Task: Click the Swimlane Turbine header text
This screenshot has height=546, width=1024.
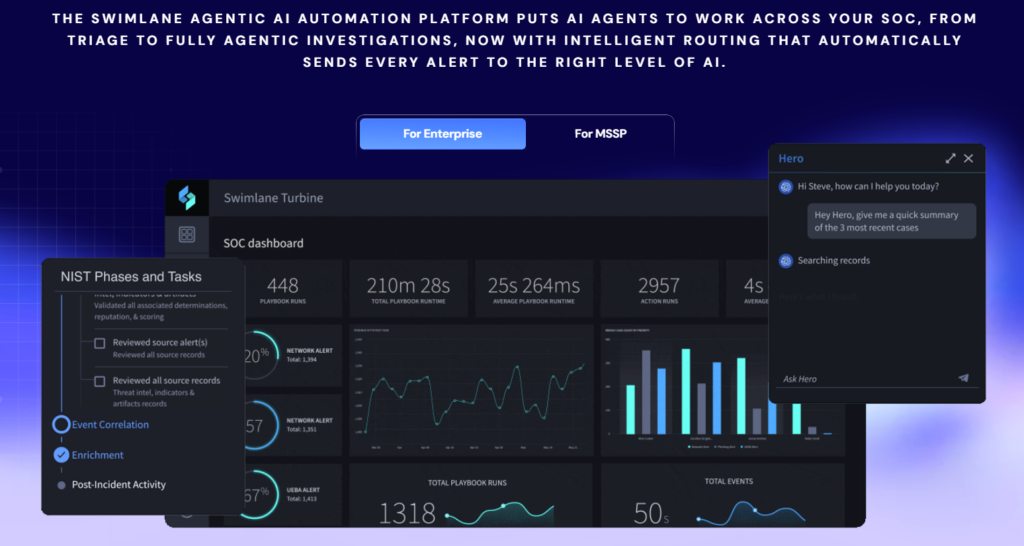Action: (x=273, y=198)
